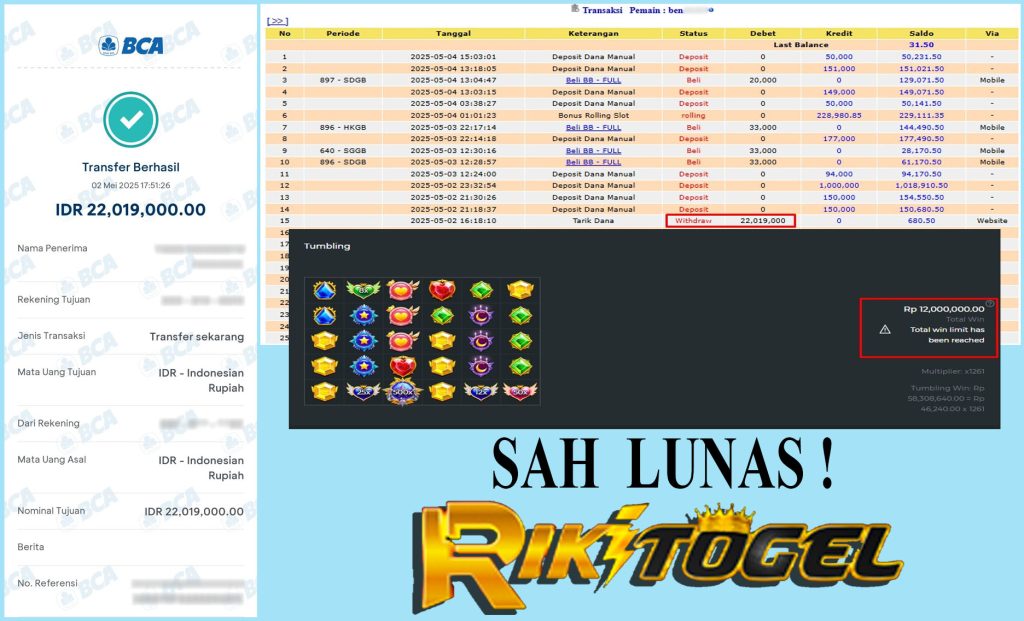Click the BCA bank logo
This screenshot has height=621, width=1024.
tap(131, 45)
